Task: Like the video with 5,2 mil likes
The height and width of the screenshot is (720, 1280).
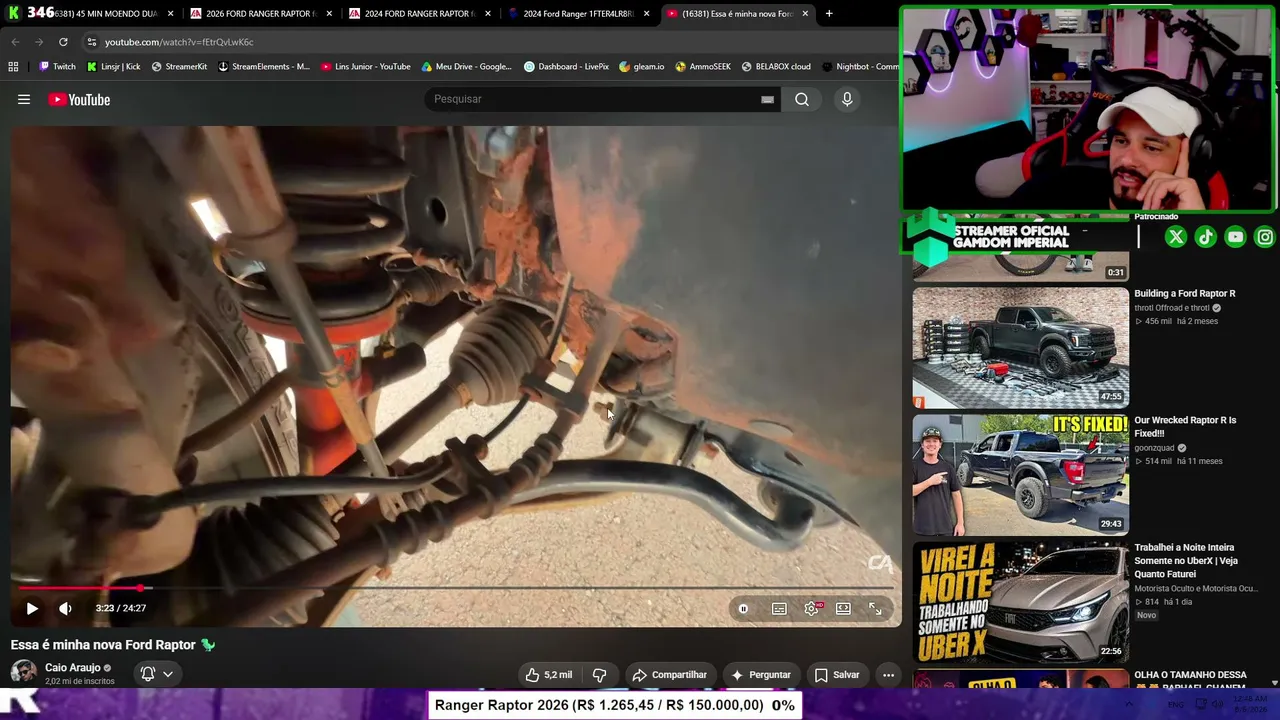Action: (549, 675)
